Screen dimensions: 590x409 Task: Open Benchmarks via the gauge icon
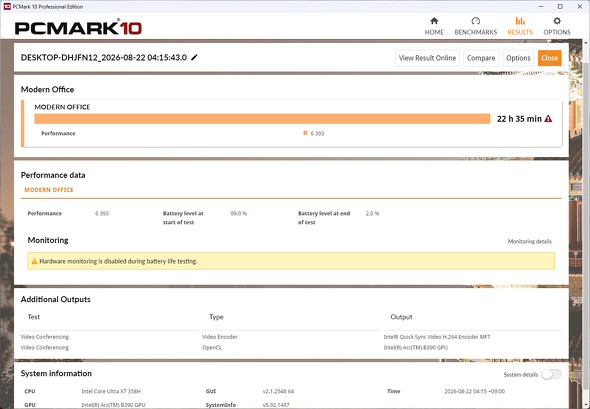[476, 21]
